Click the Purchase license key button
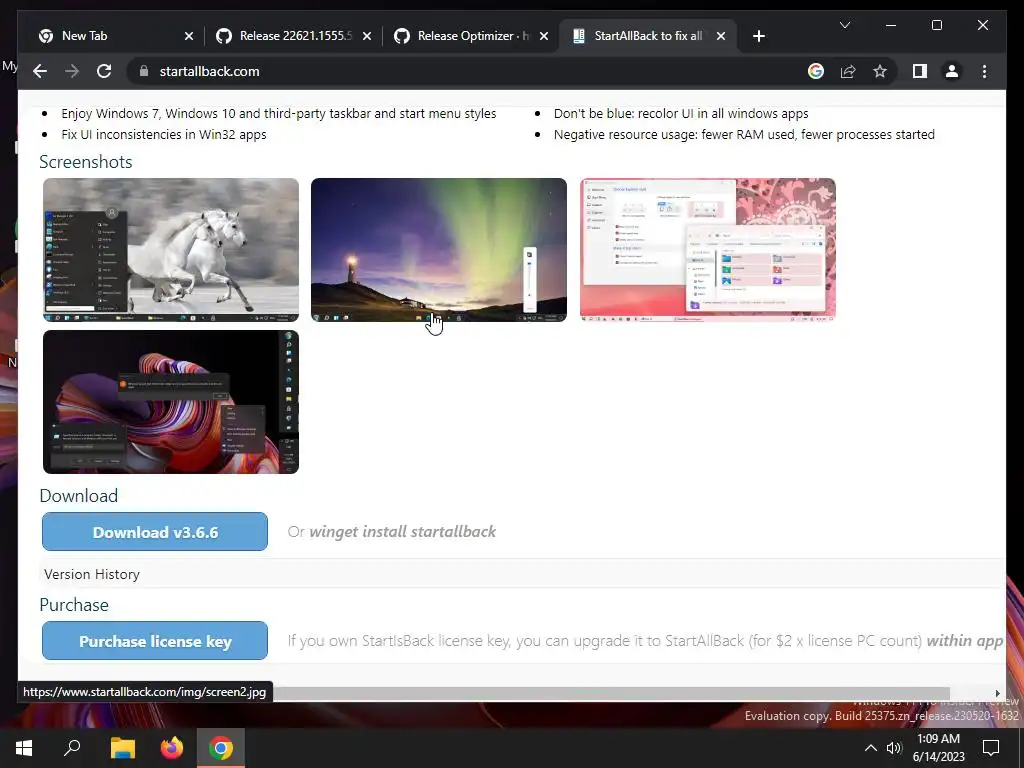This screenshot has width=1024, height=768. [x=155, y=641]
